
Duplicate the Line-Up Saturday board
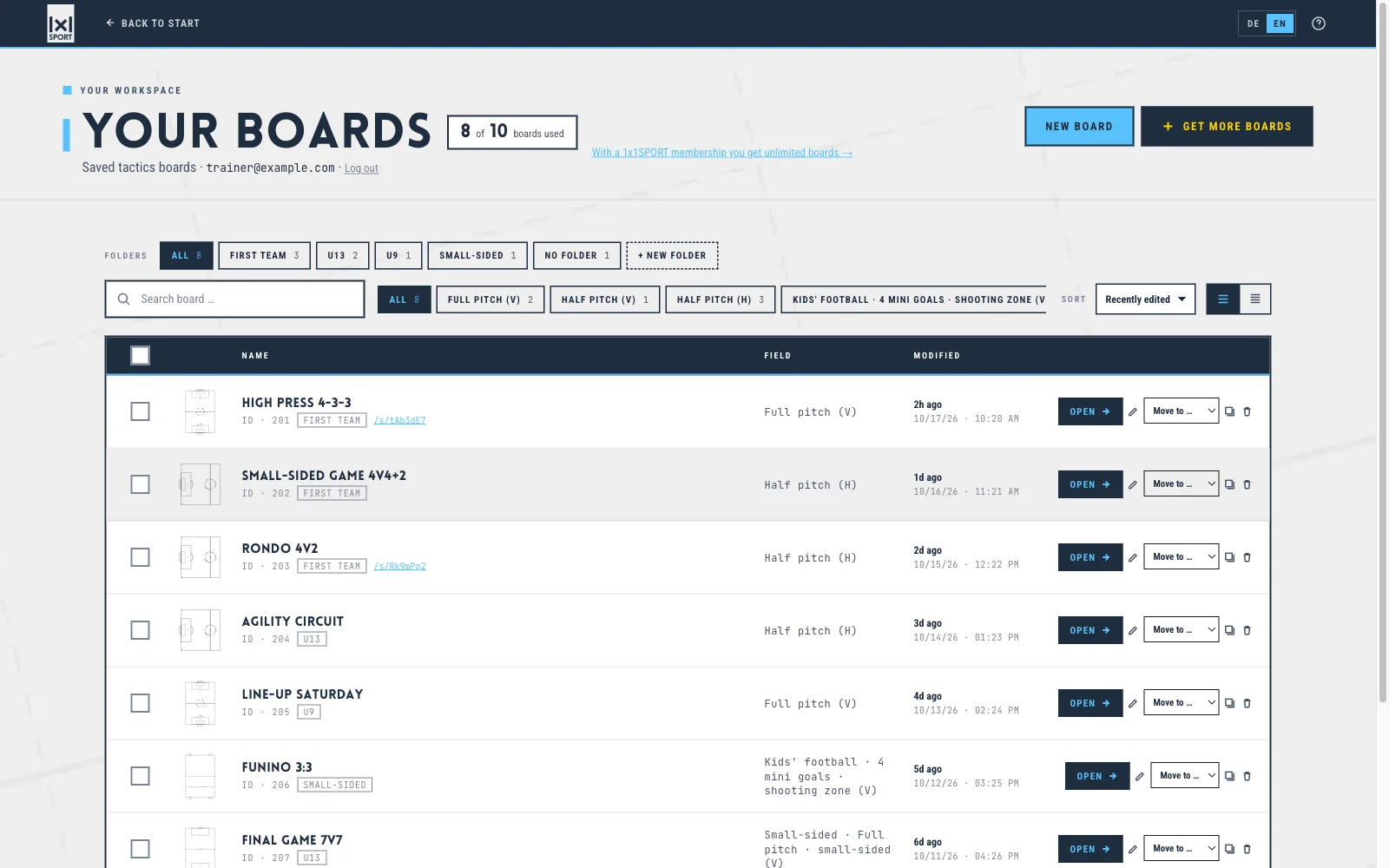[x=1229, y=703]
